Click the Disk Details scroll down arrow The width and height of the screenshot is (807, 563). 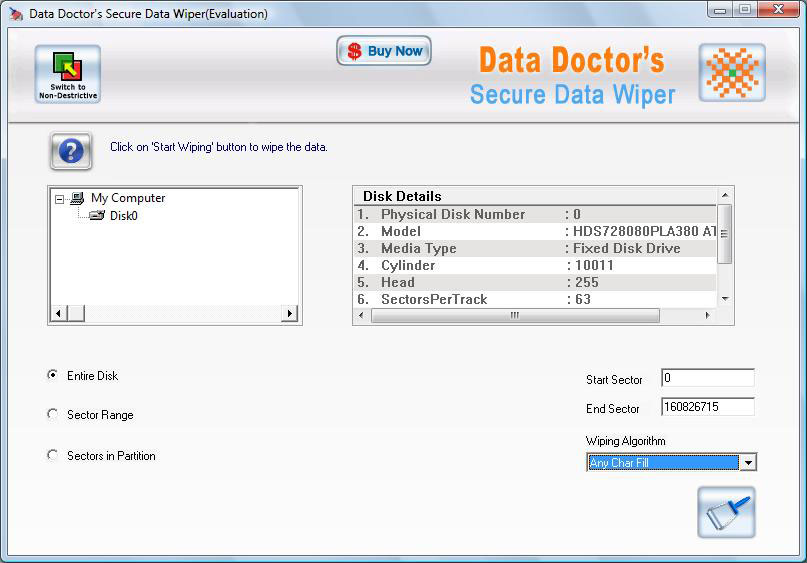pos(725,299)
